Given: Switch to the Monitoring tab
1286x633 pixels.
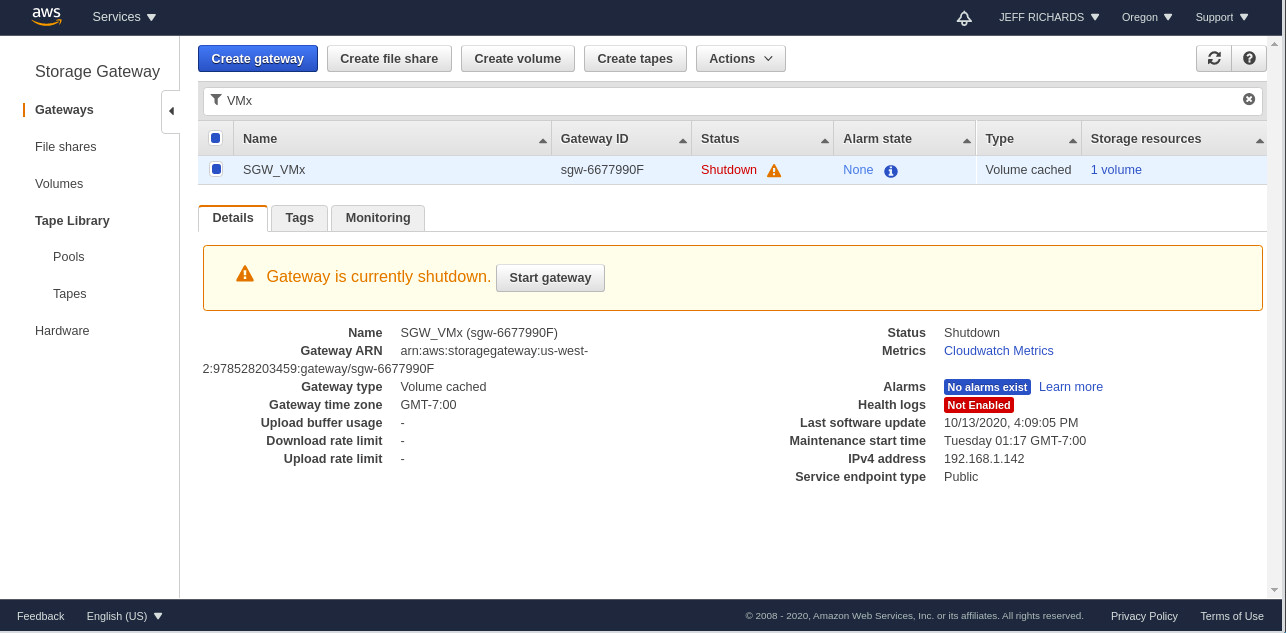Looking at the screenshot, I should [377, 217].
